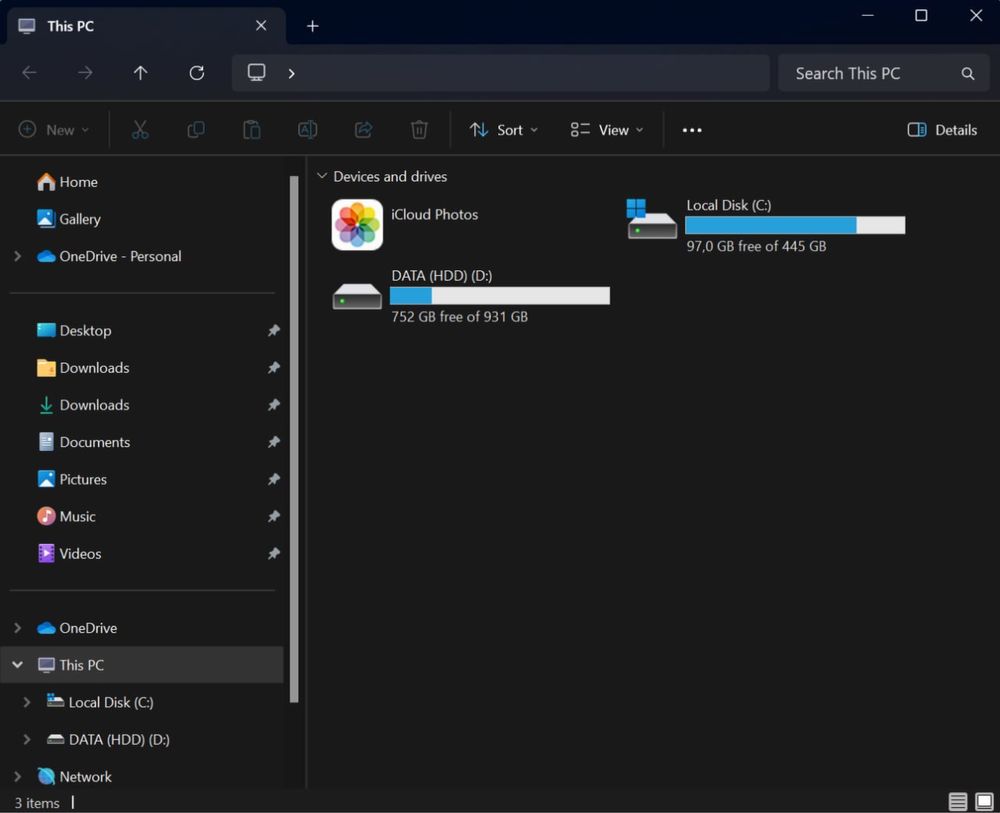Expand the address bar chevron
This screenshot has width=1000, height=813.
tap(291, 73)
